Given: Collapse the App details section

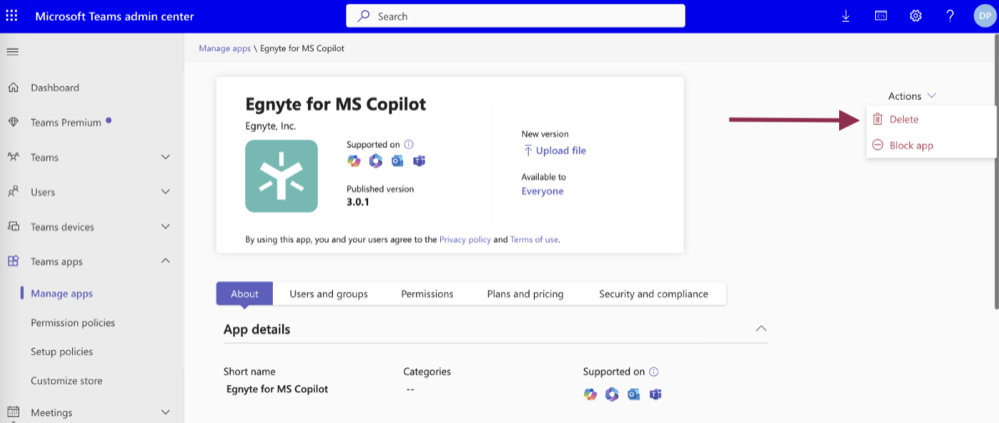Looking at the screenshot, I should pos(760,329).
